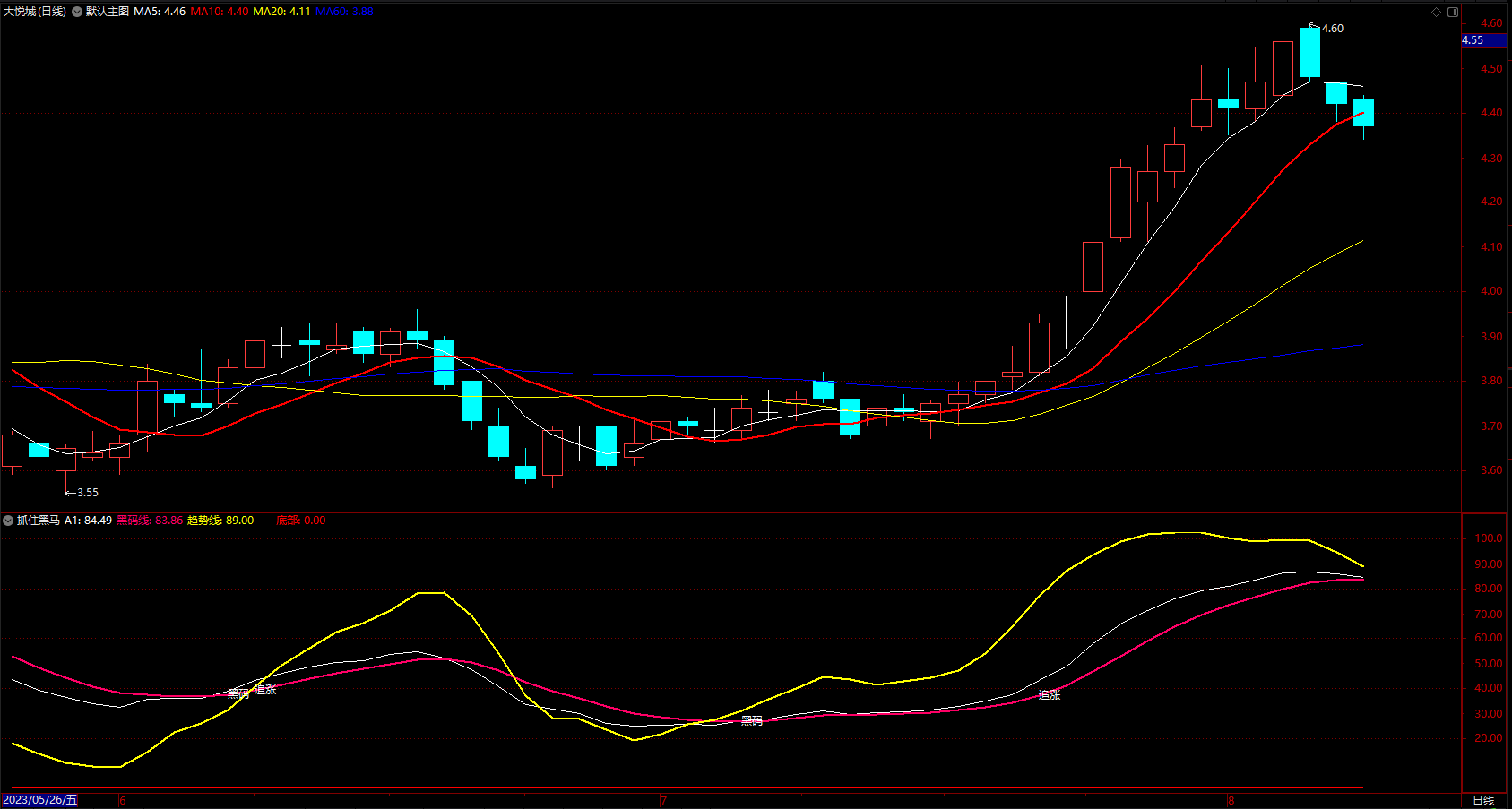The width and height of the screenshot is (1512, 809).
Task: Click the 抓住黑马 indicator name
Action: tap(39, 521)
